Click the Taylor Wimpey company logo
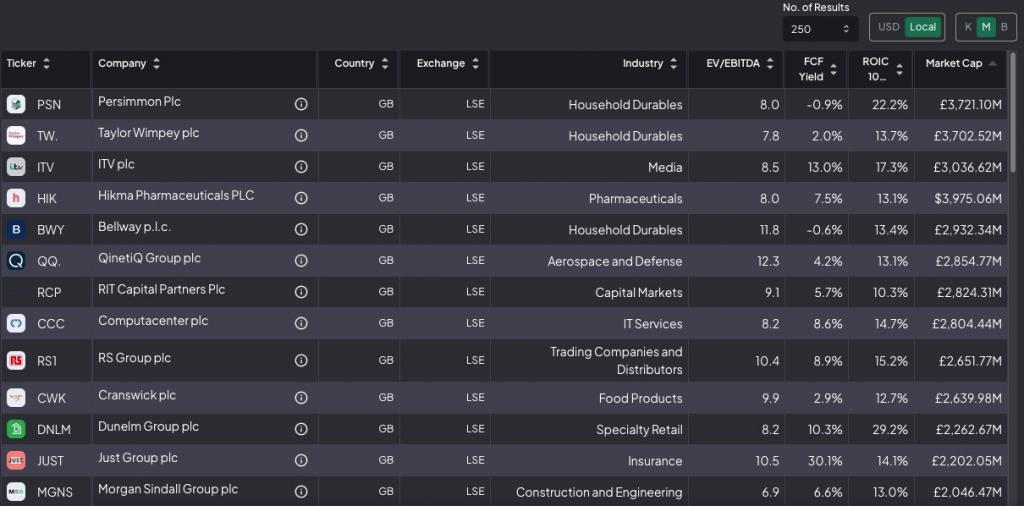The width and height of the screenshot is (1024, 506). click(16, 136)
